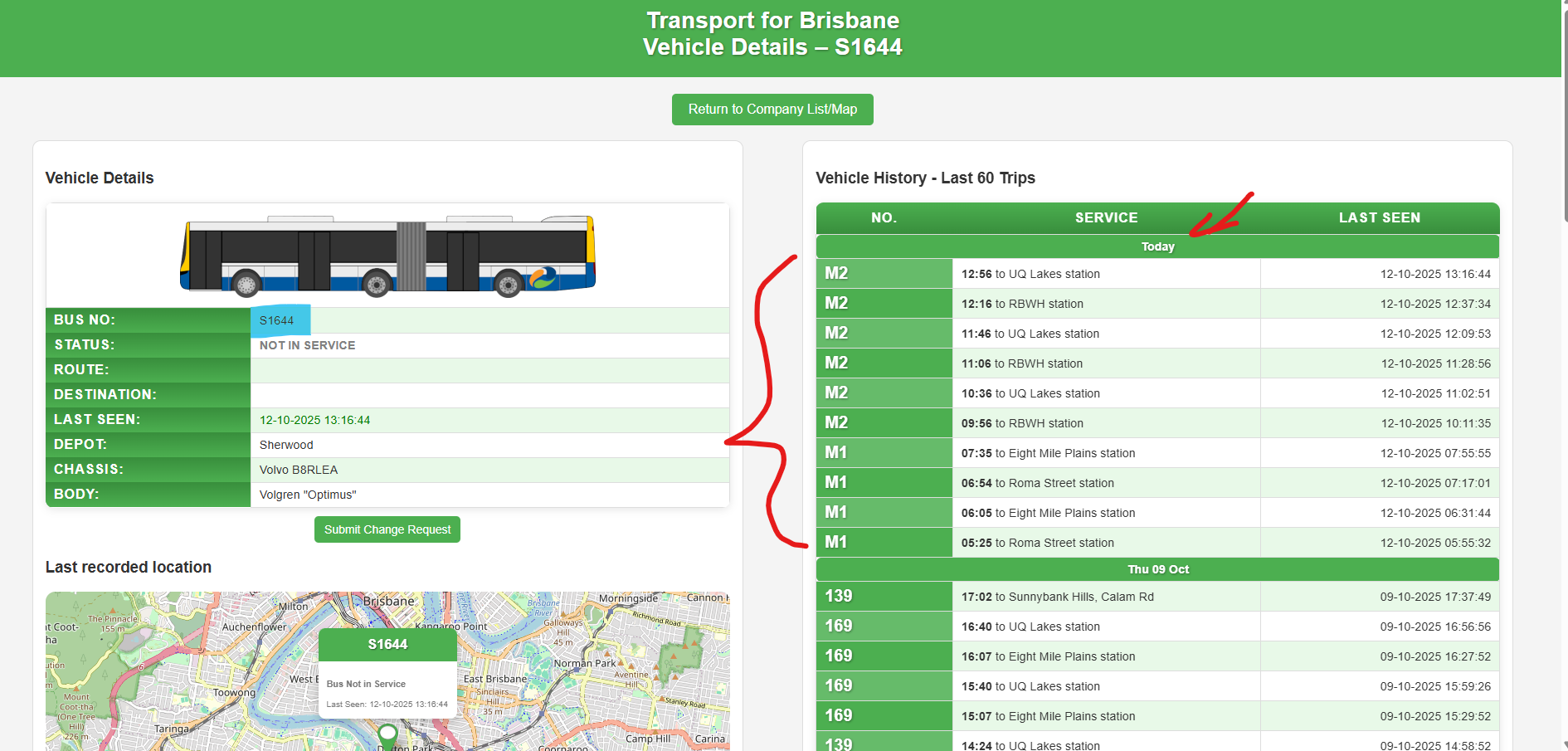Click the LAST SEEN column header

point(1379,218)
